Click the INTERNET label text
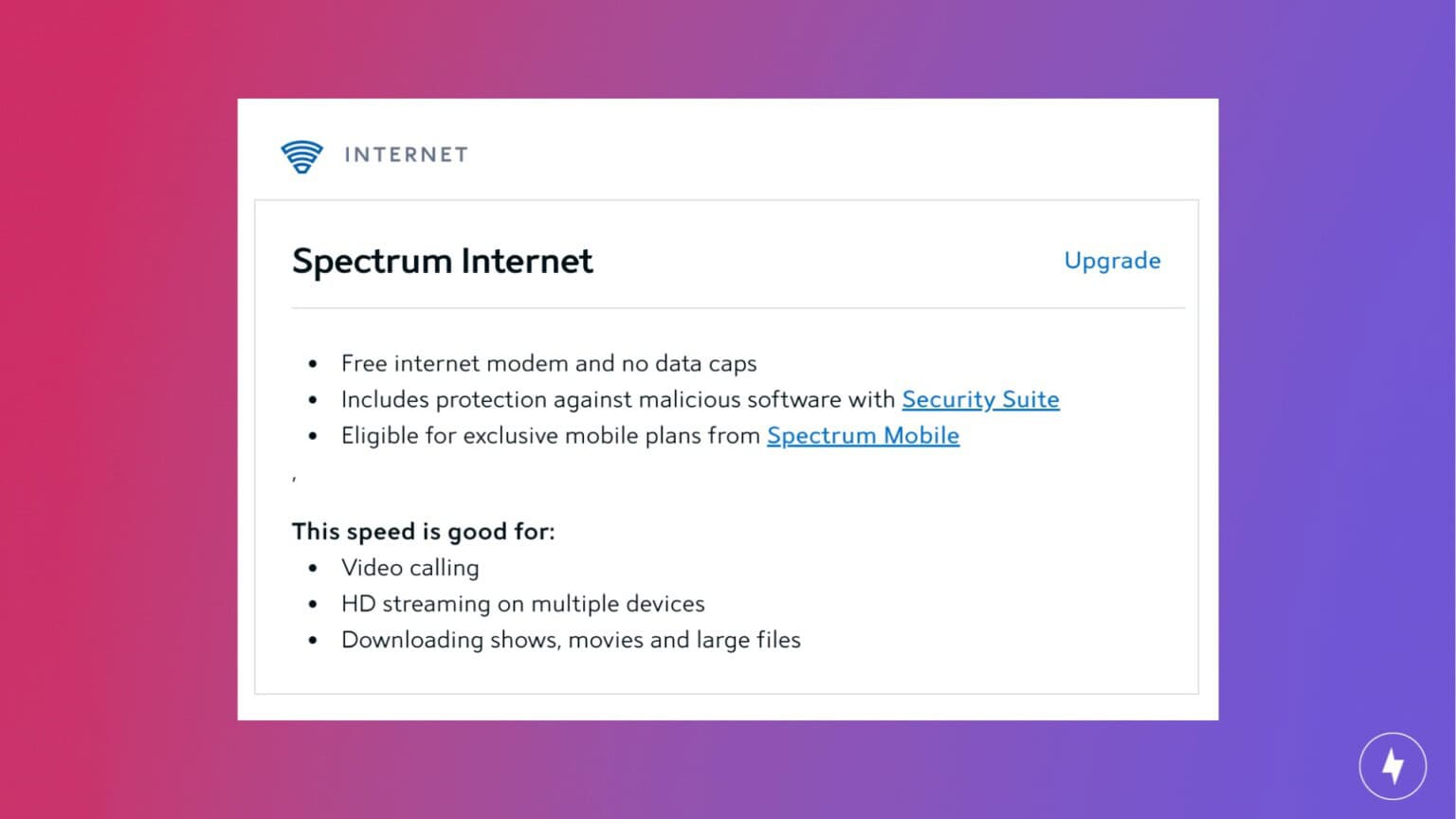This screenshot has height=819, width=1456. (407, 155)
